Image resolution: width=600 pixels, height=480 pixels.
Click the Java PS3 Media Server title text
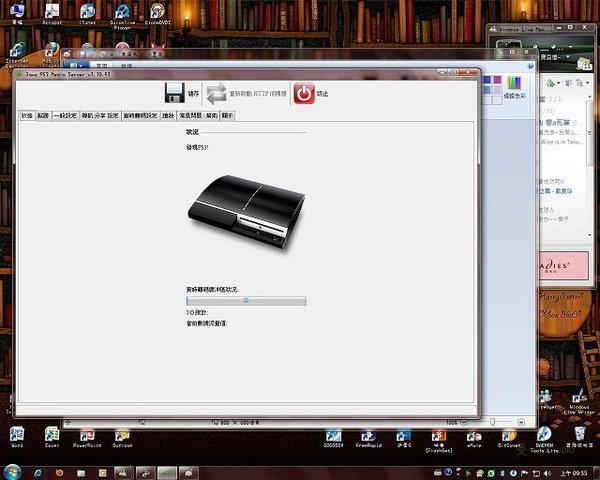click(x=68, y=74)
